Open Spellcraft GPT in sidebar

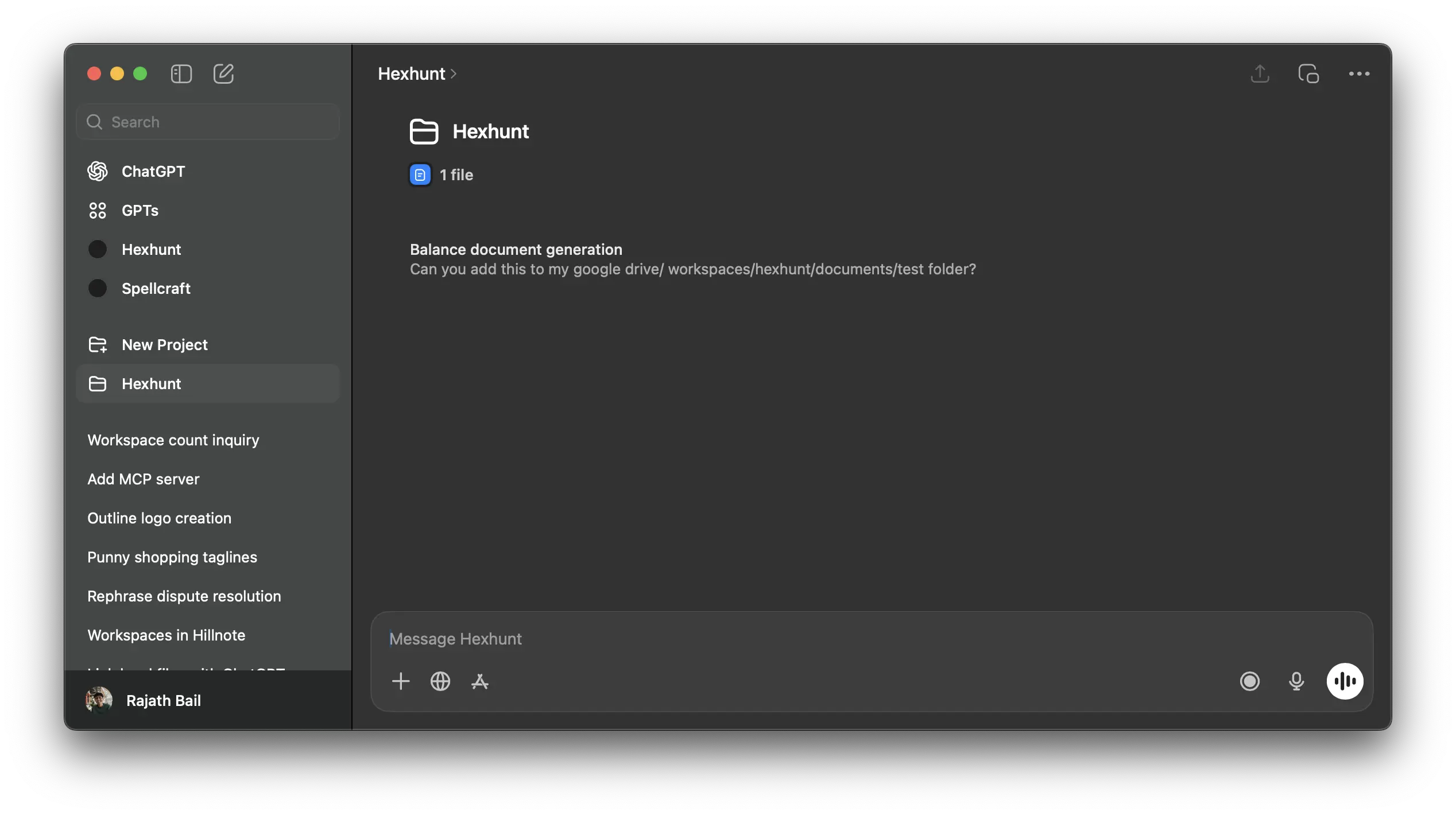(x=156, y=289)
